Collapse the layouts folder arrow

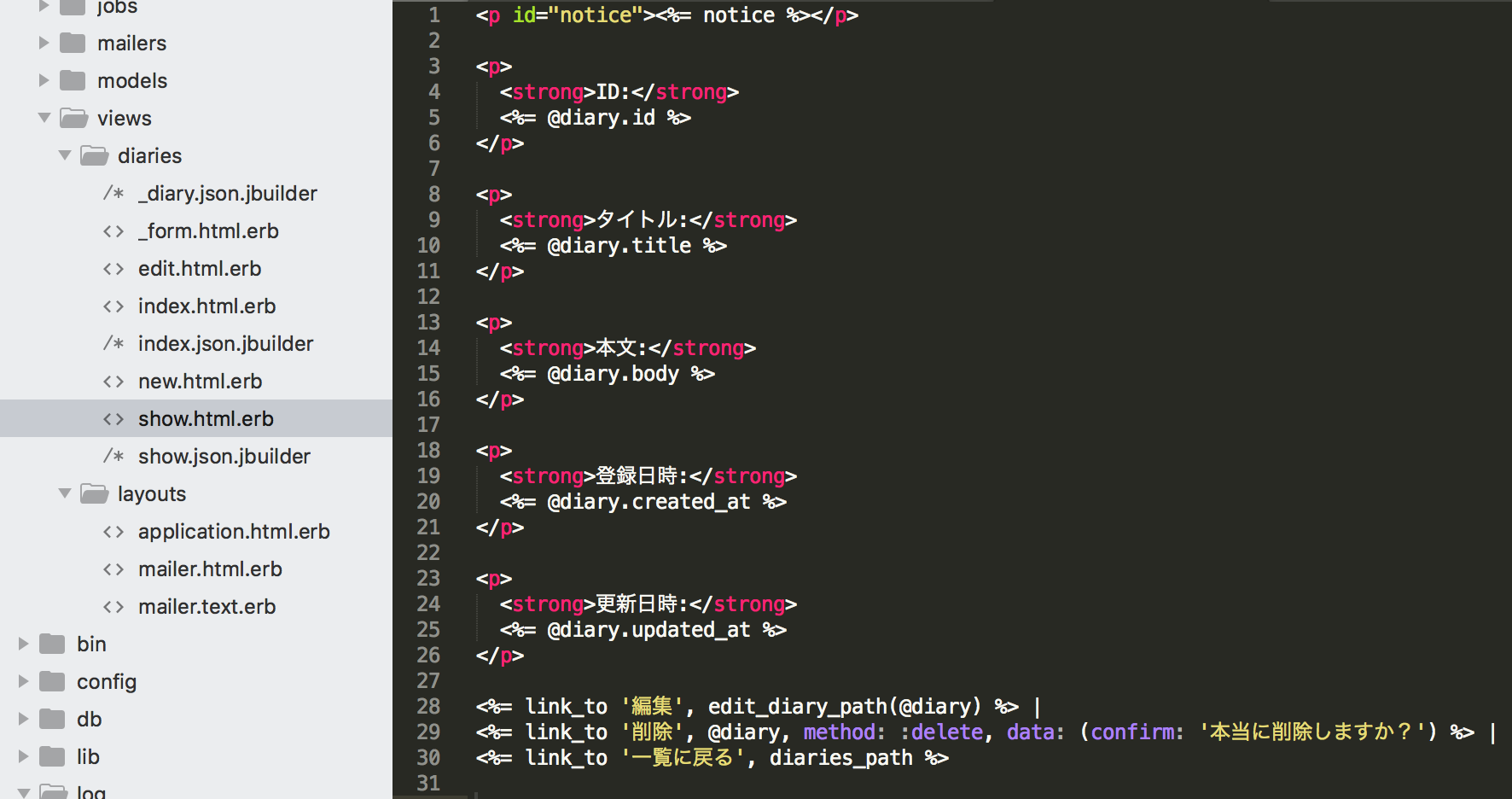coord(65,493)
